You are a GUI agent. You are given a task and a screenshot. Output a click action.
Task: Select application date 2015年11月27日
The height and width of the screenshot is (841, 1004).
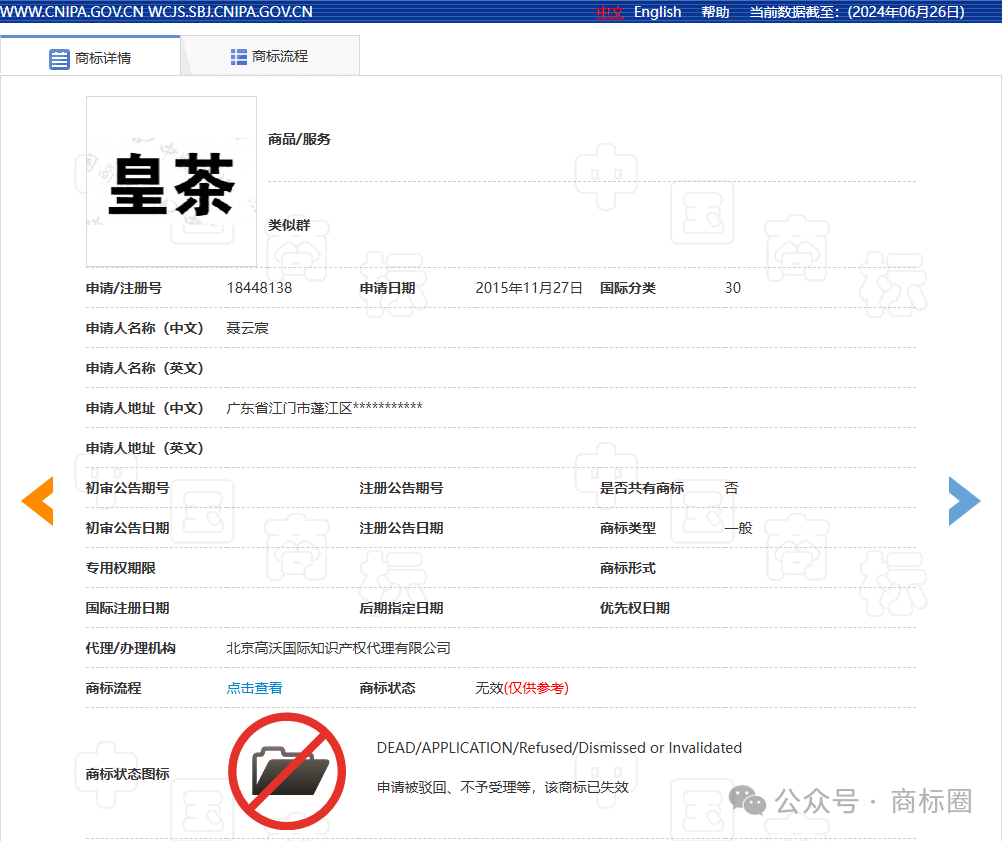pyautogui.click(x=529, y=288)
